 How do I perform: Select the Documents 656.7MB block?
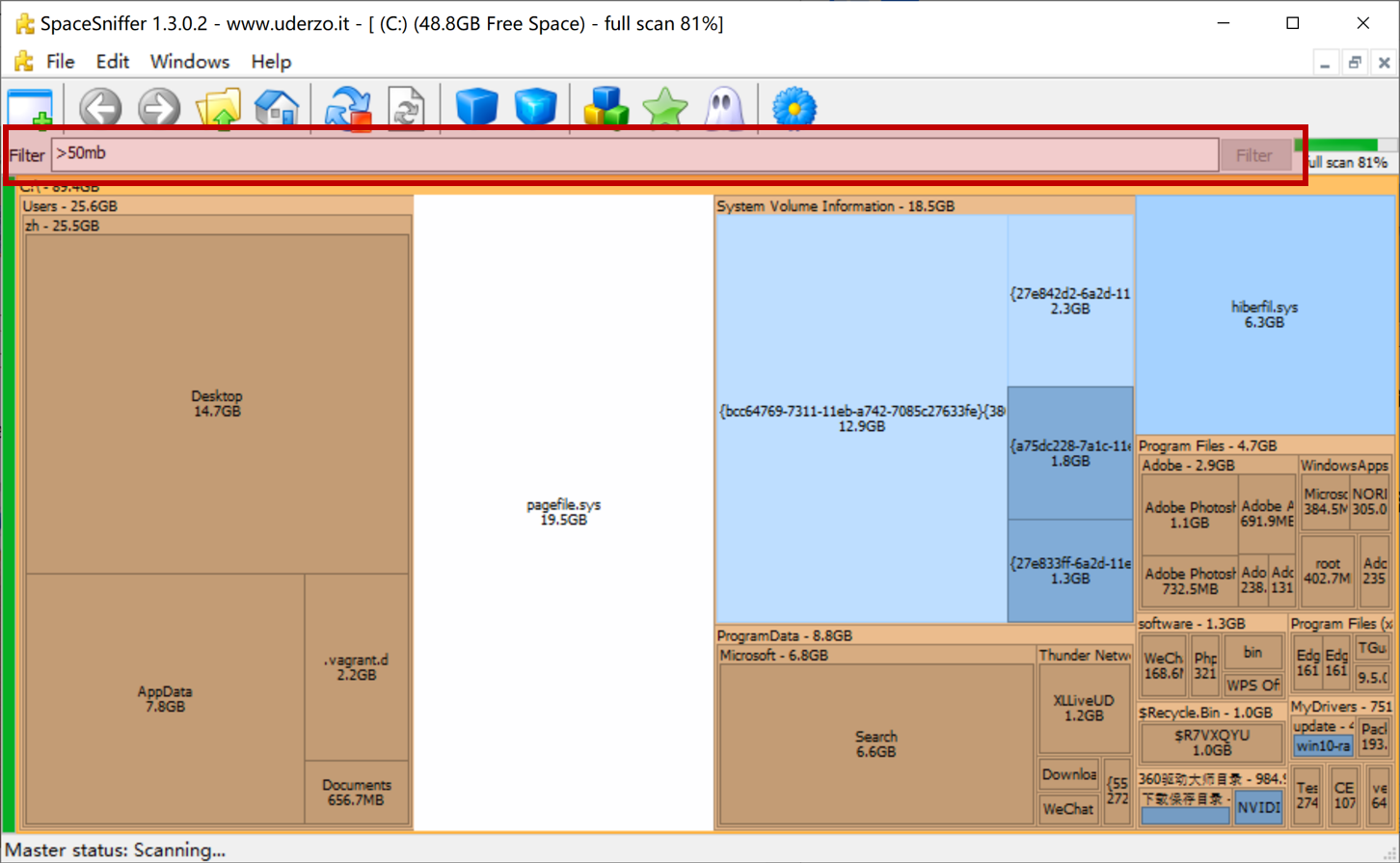[357, 793]
